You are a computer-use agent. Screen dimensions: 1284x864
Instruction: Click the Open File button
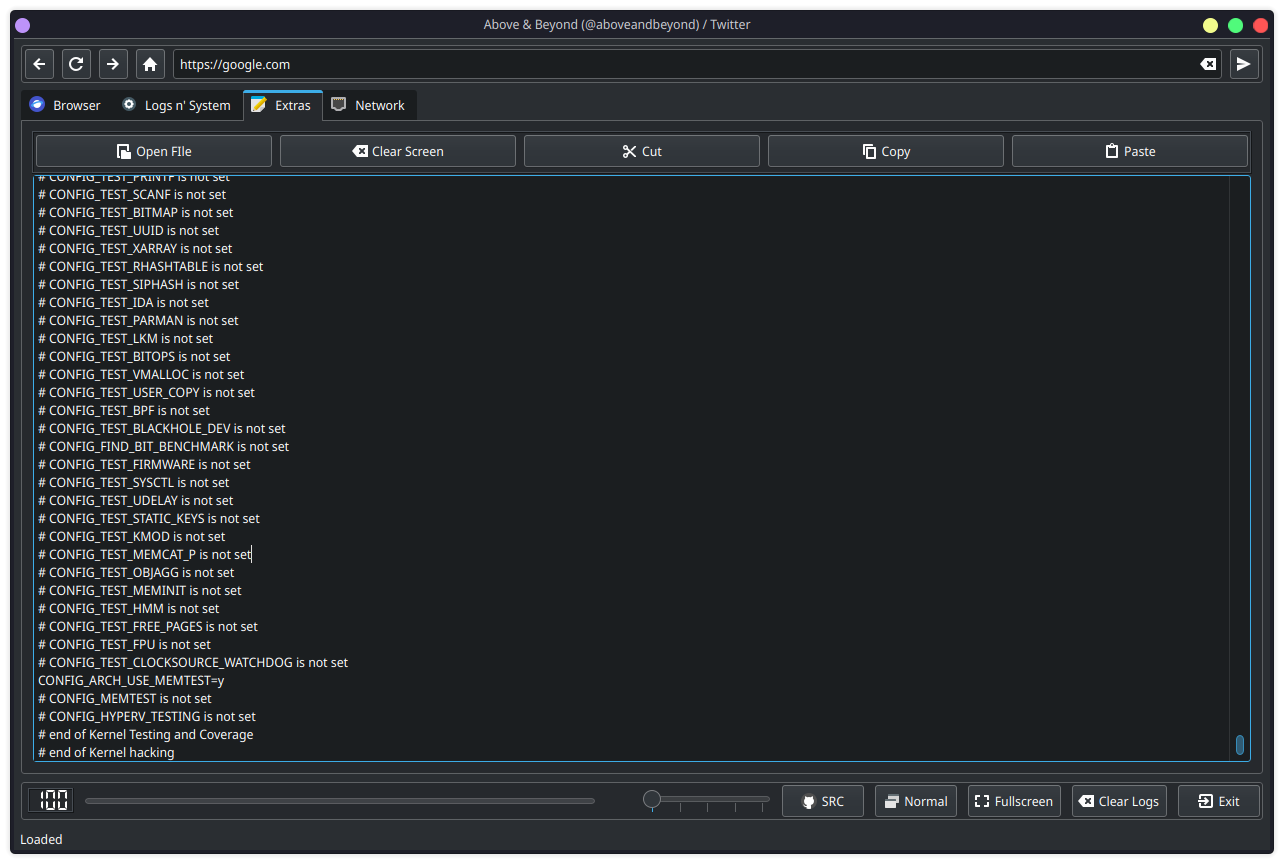coord(154,151)
